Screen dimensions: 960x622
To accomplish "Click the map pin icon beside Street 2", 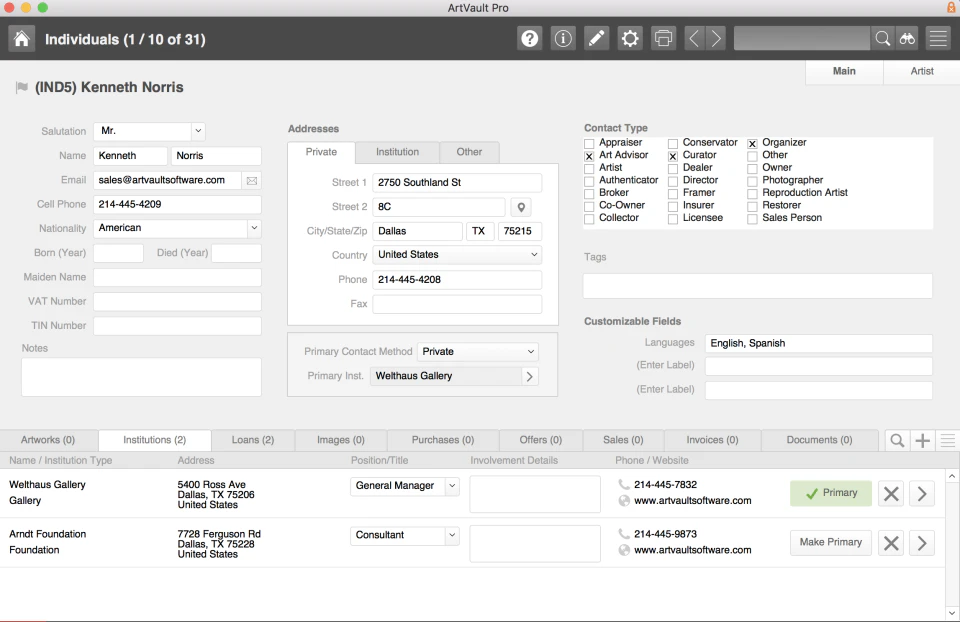I will click(521, 207).
